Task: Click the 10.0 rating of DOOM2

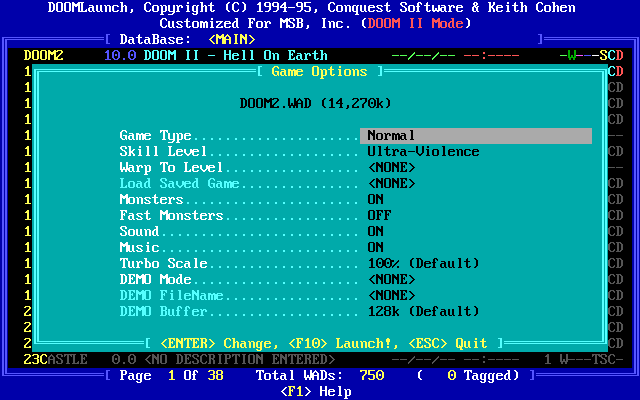Action: pyautogui.click(x=120, y=55)
